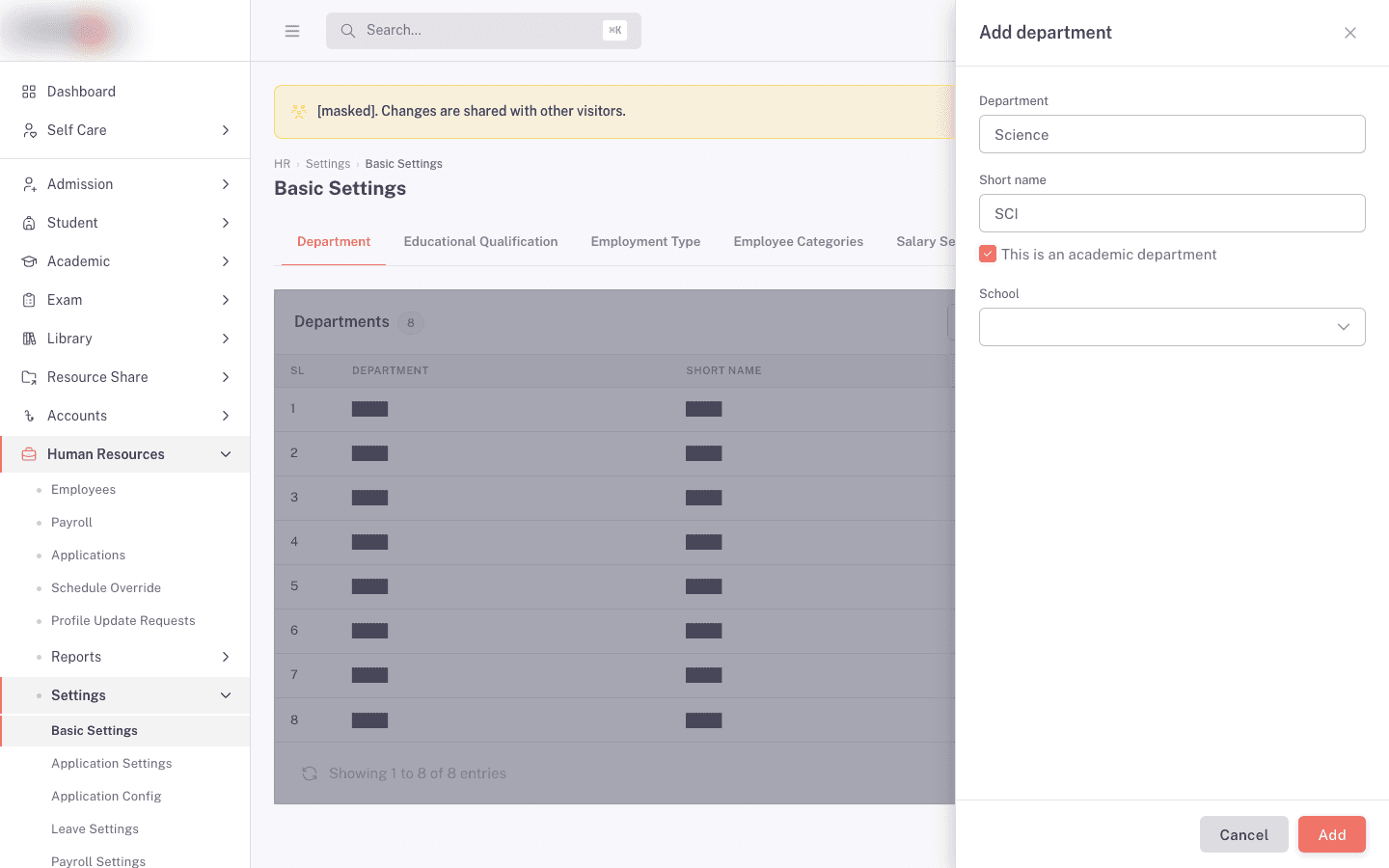Select the Department tab
The width and height of the screenshot is (1389, 868).
pyautogui.click(x=334, y=242)
